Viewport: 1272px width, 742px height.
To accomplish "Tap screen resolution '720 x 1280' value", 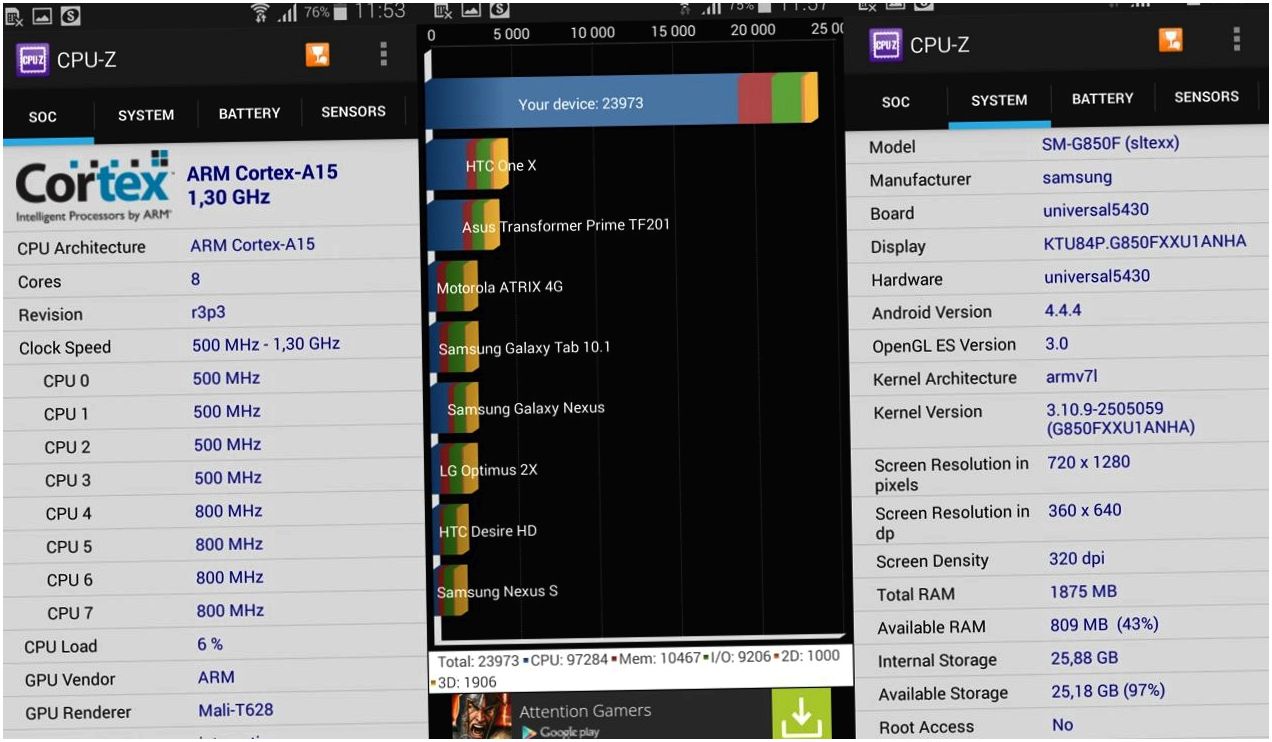I will 1087,464.
